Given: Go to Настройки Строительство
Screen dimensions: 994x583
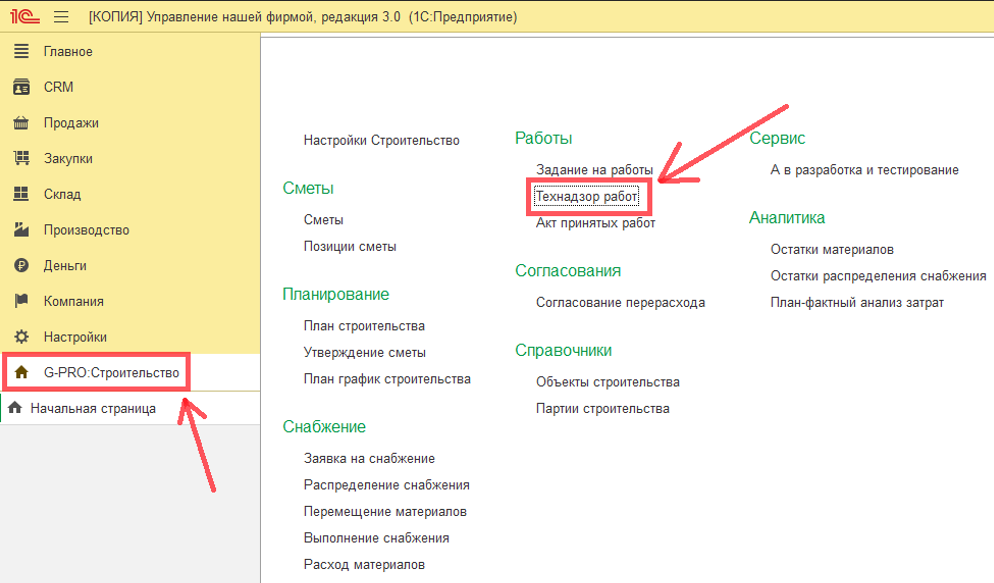Looking at the screenshot, I should 381,140.
